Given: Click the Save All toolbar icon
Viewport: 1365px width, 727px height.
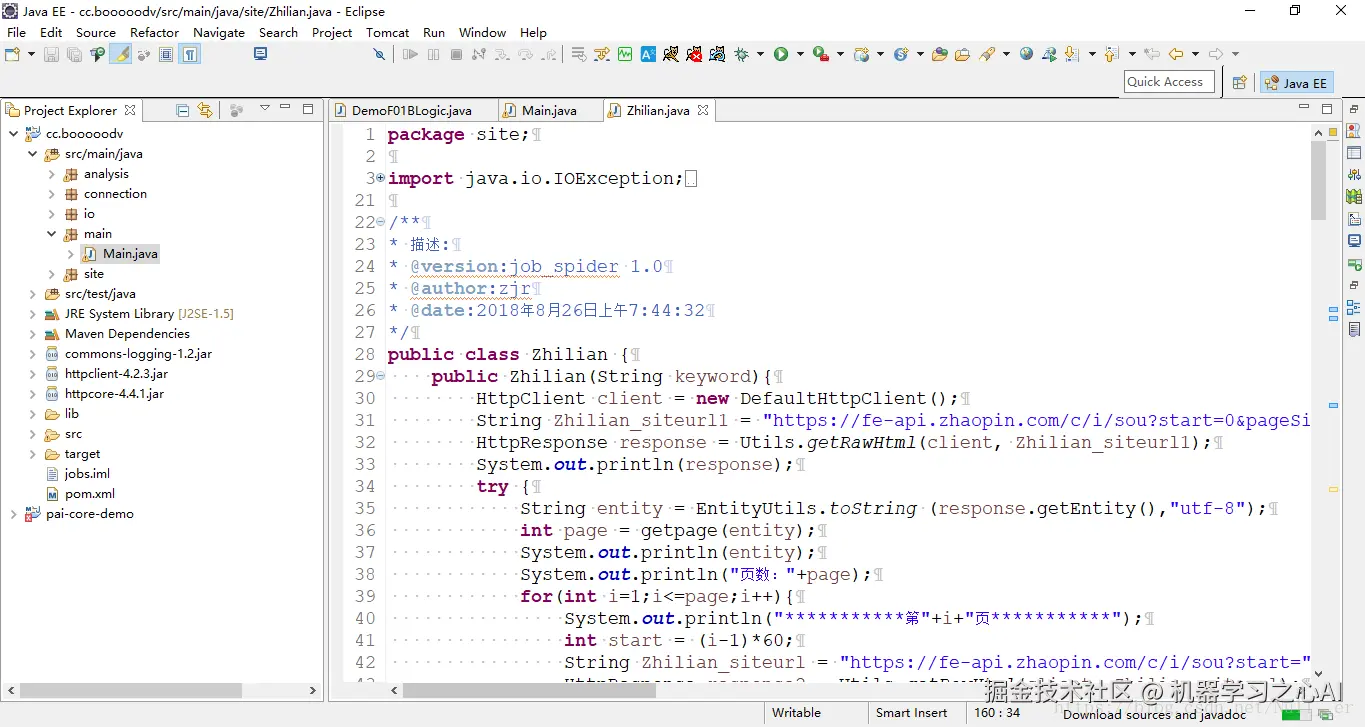Looking at the screenshot, I should (74, 54).
